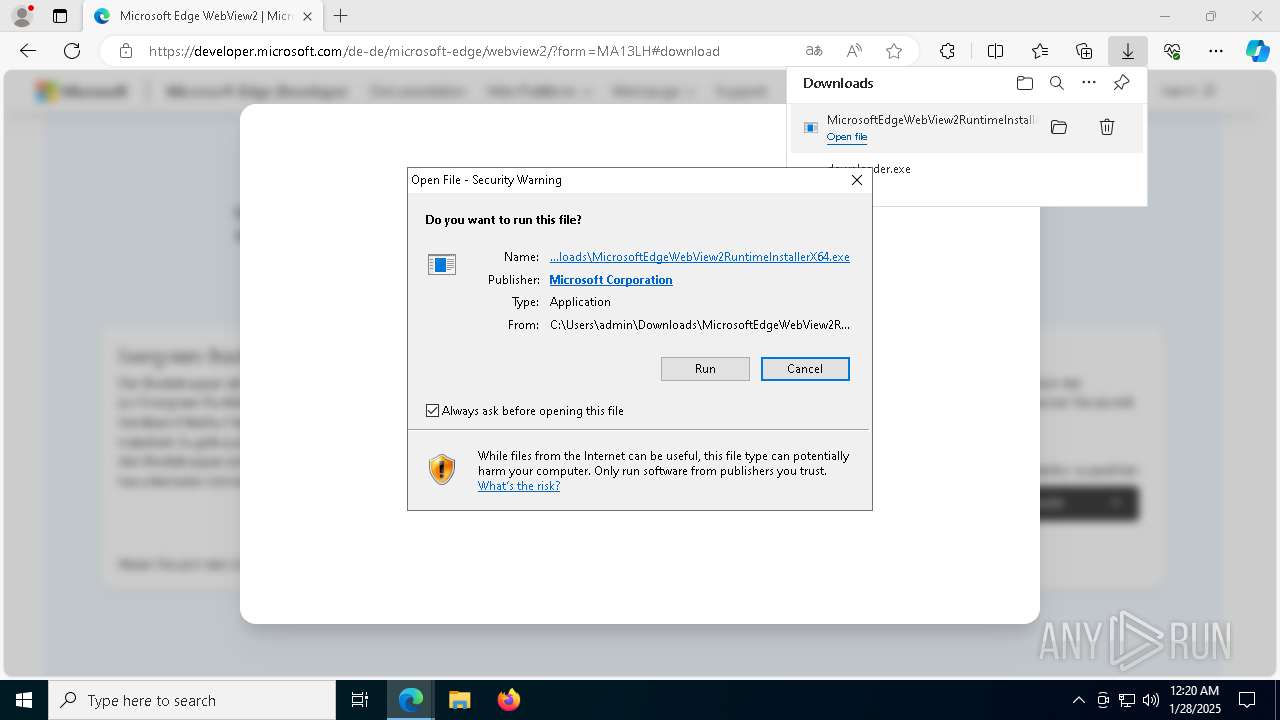Screen dimensions: 1280x720
Task: Open the volume control tray icon
Action: point(1150,700)
